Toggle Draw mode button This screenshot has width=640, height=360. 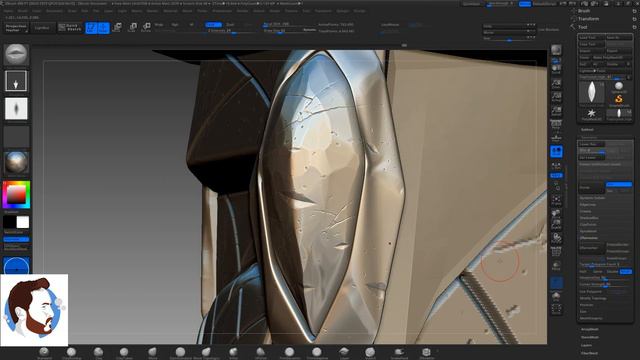click(104, 28)
